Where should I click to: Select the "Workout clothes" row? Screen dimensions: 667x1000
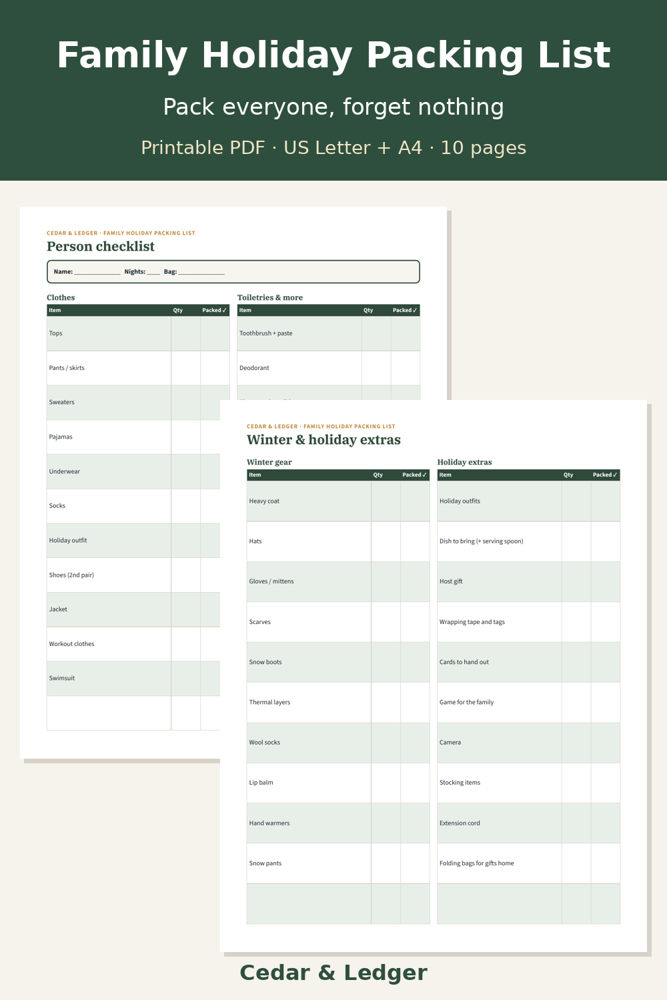click(133, 643)
